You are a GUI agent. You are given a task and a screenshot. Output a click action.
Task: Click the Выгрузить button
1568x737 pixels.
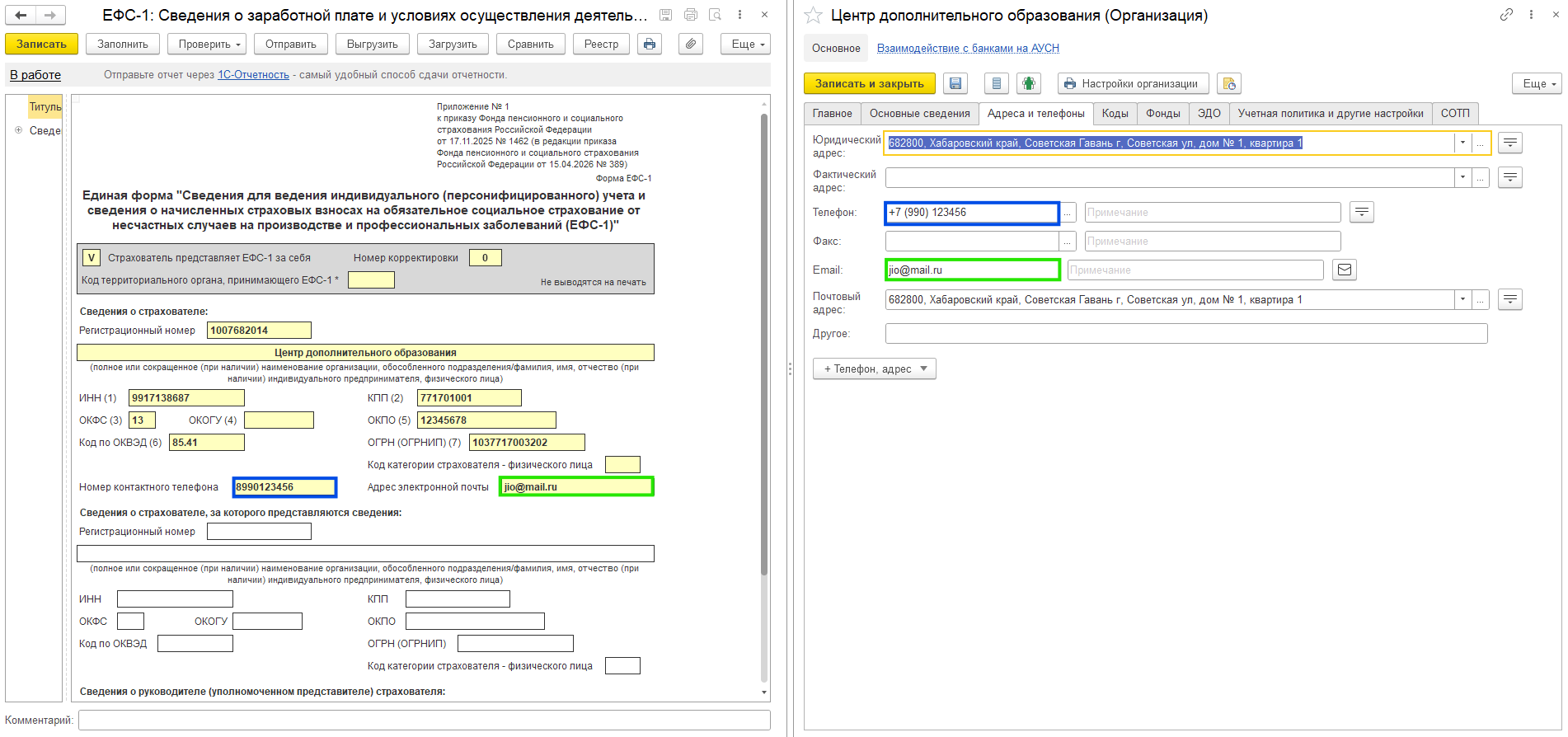(x=373, y=45)
